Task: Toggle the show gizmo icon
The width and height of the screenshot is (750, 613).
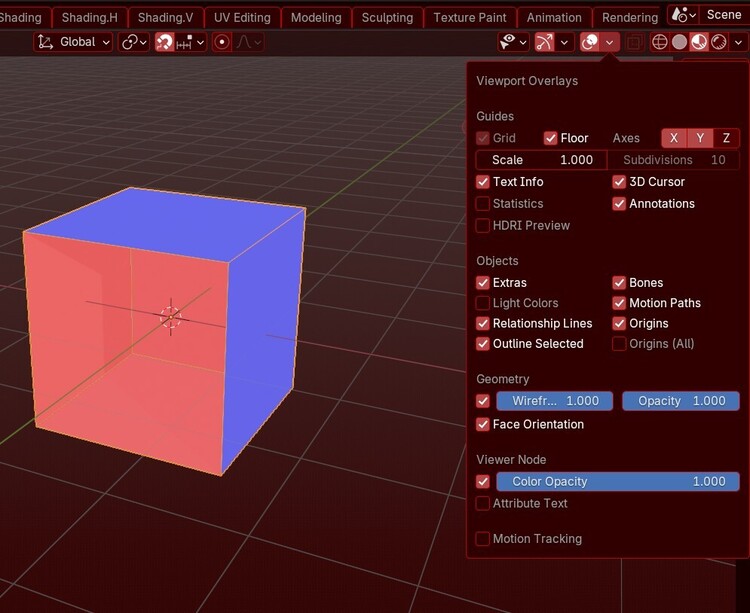Action: (x=544, y=42)
